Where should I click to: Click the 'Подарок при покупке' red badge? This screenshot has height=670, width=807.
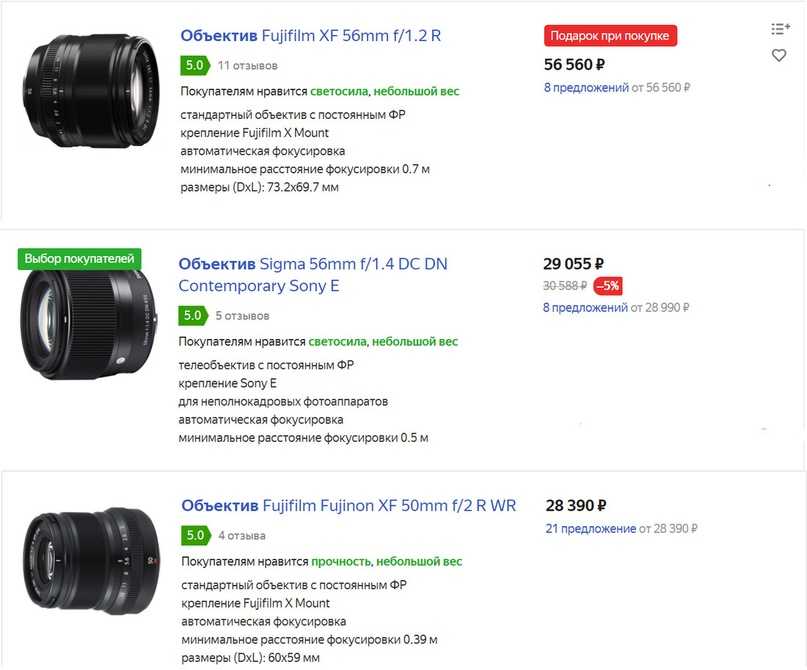pos(611,36)
